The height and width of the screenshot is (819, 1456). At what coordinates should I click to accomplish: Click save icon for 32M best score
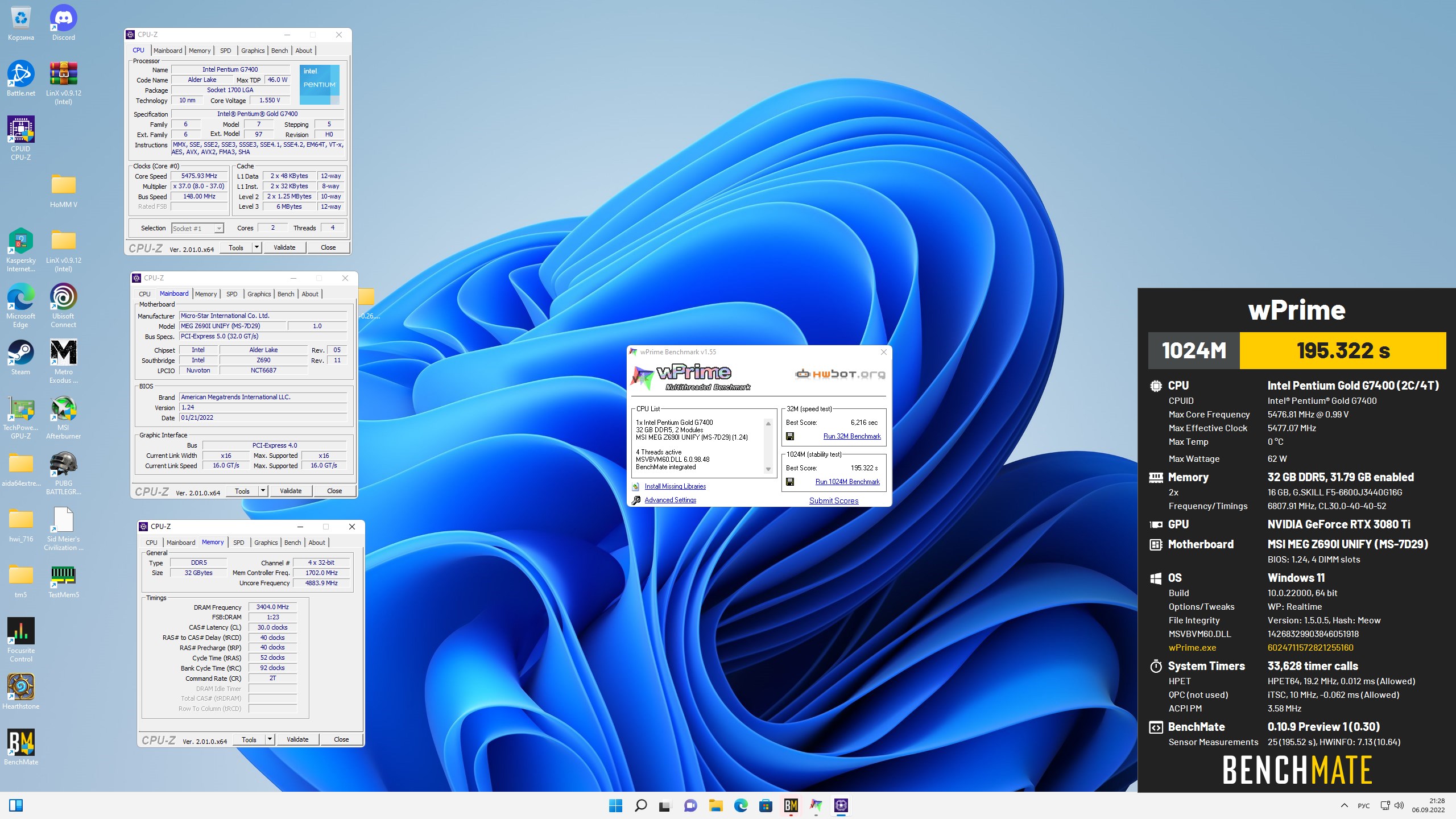click(x=790, y=436)
